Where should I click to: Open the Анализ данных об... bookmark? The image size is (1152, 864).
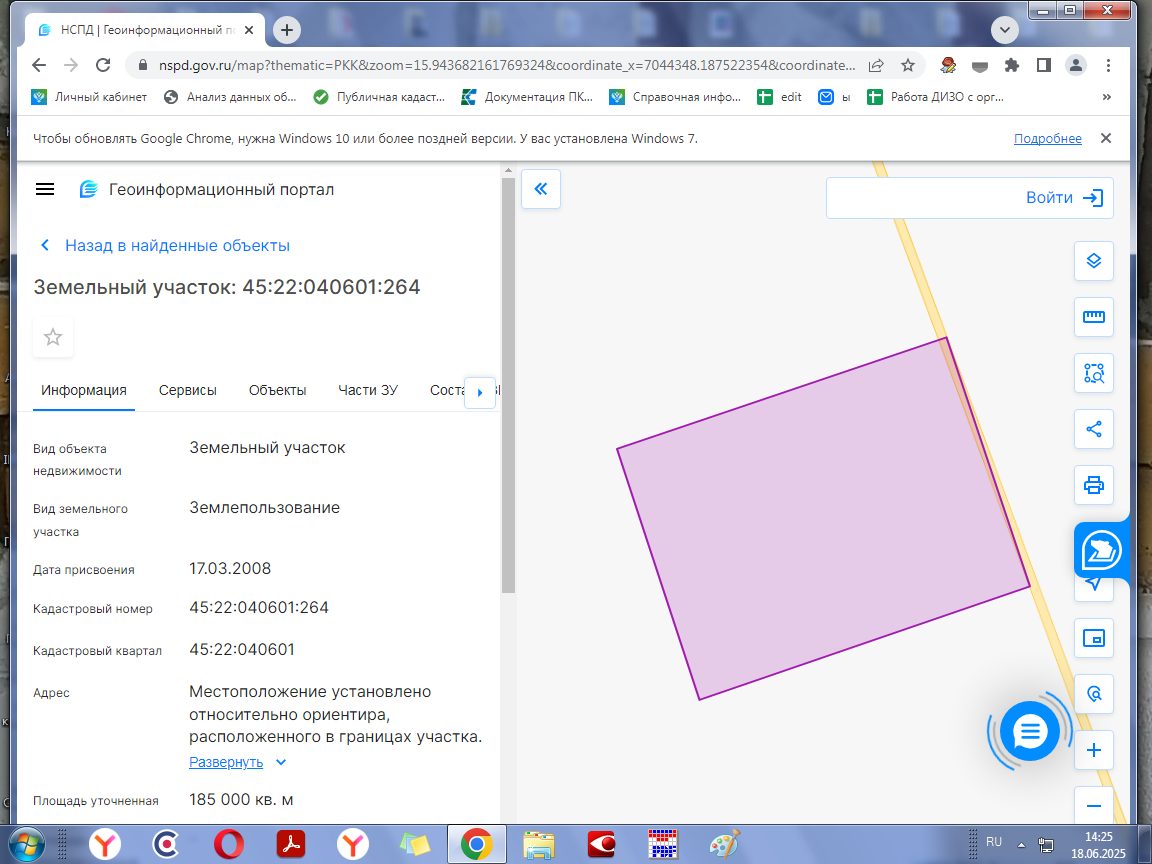coord(230,97)
